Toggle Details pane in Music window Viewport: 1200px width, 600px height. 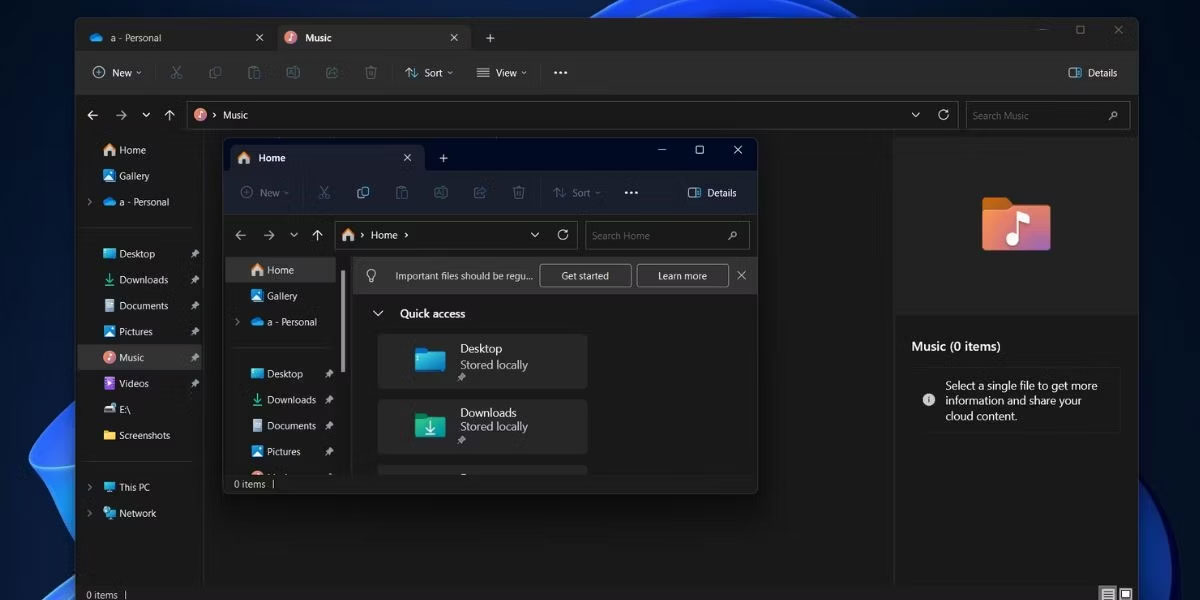pos(1092,73)
